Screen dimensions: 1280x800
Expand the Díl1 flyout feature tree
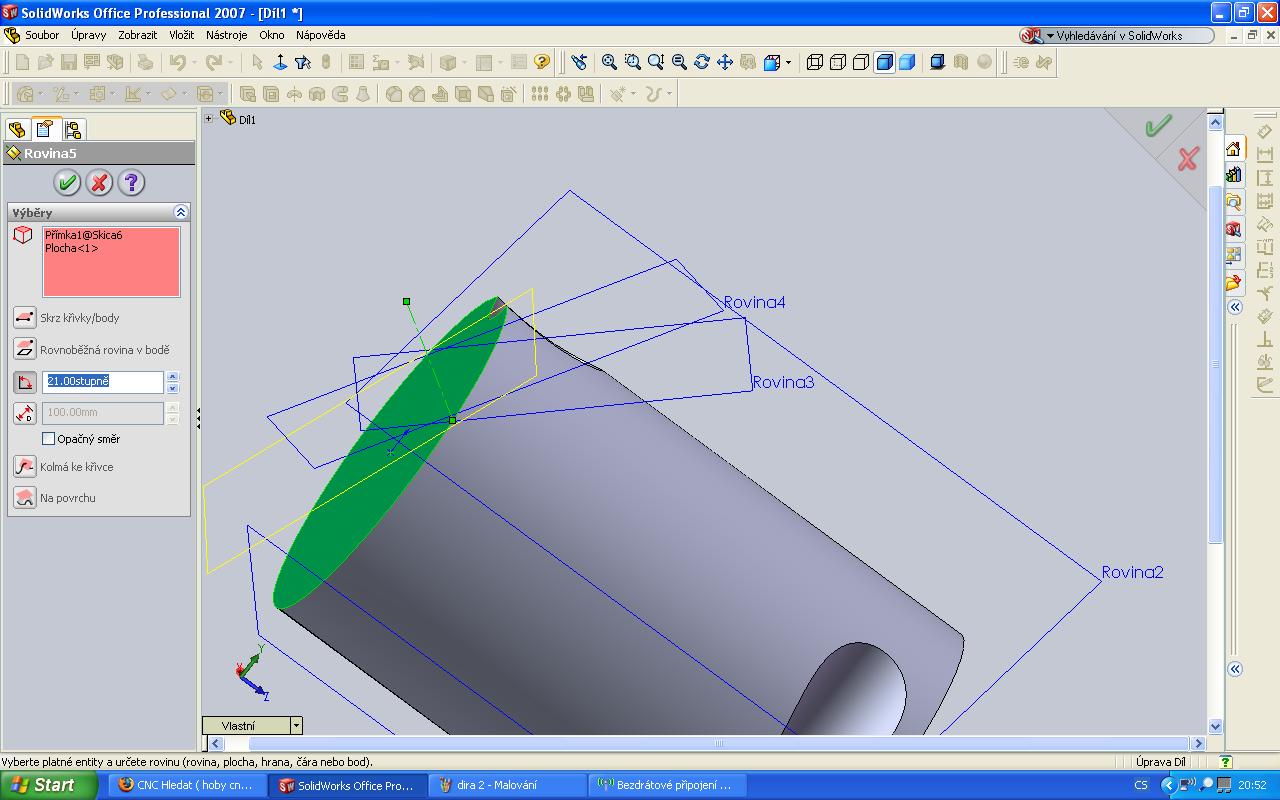[x=209, y=119]
